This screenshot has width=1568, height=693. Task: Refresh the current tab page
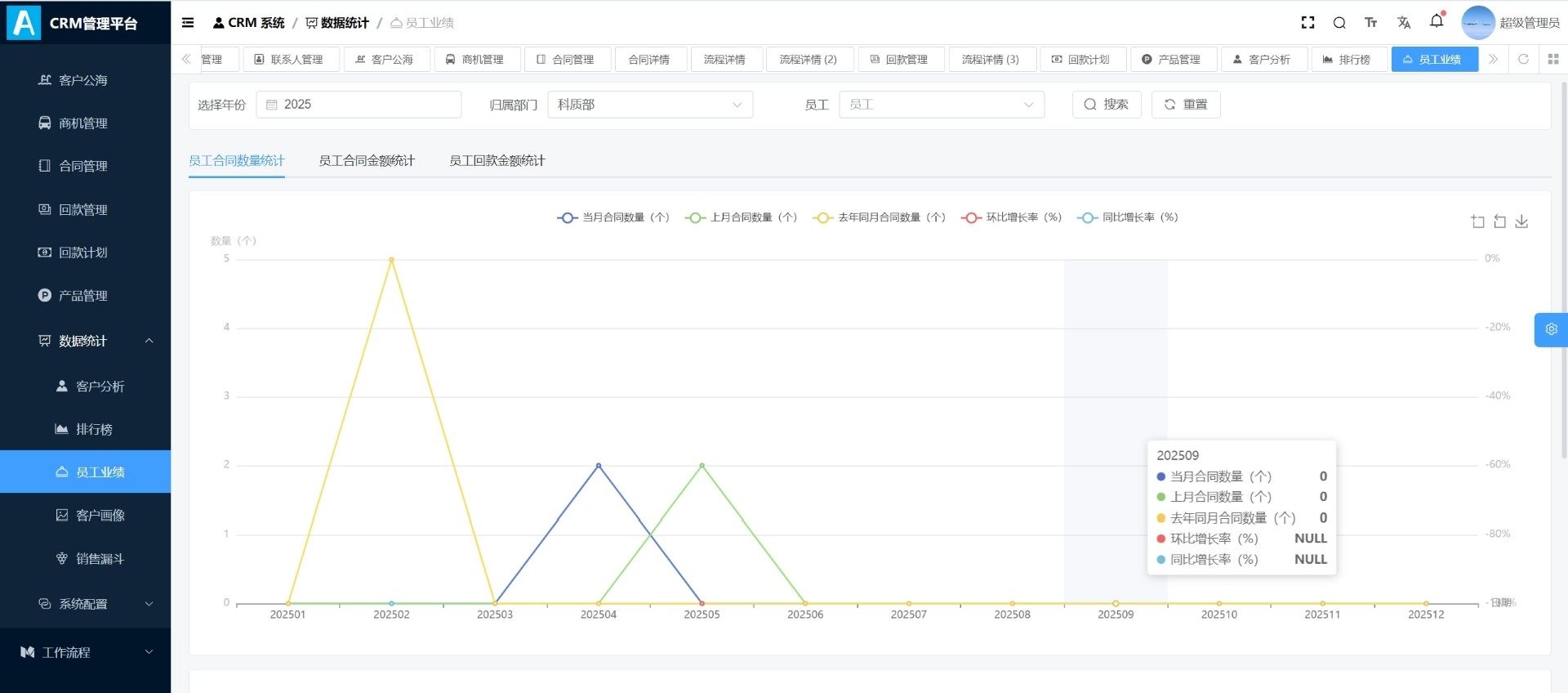[x=1523, y=59]
